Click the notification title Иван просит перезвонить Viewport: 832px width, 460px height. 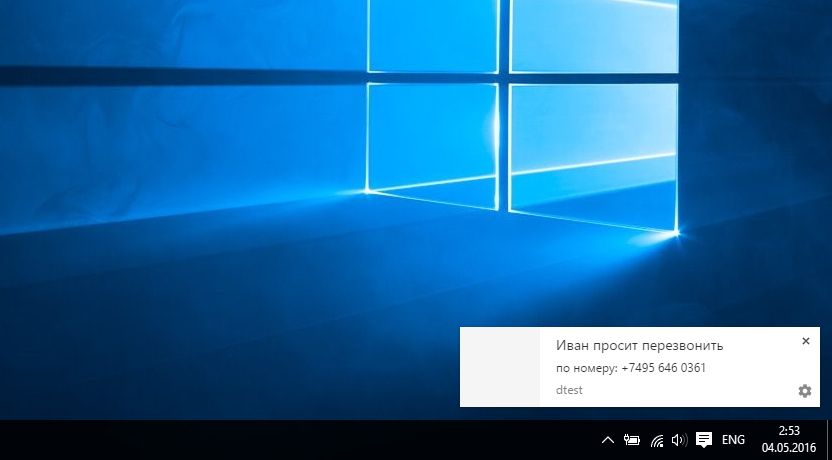point(639,345)
